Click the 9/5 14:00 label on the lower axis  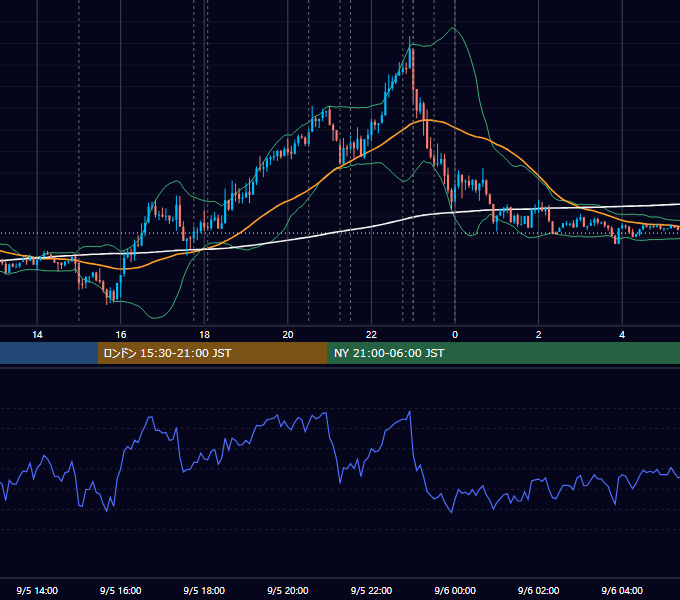37,590
